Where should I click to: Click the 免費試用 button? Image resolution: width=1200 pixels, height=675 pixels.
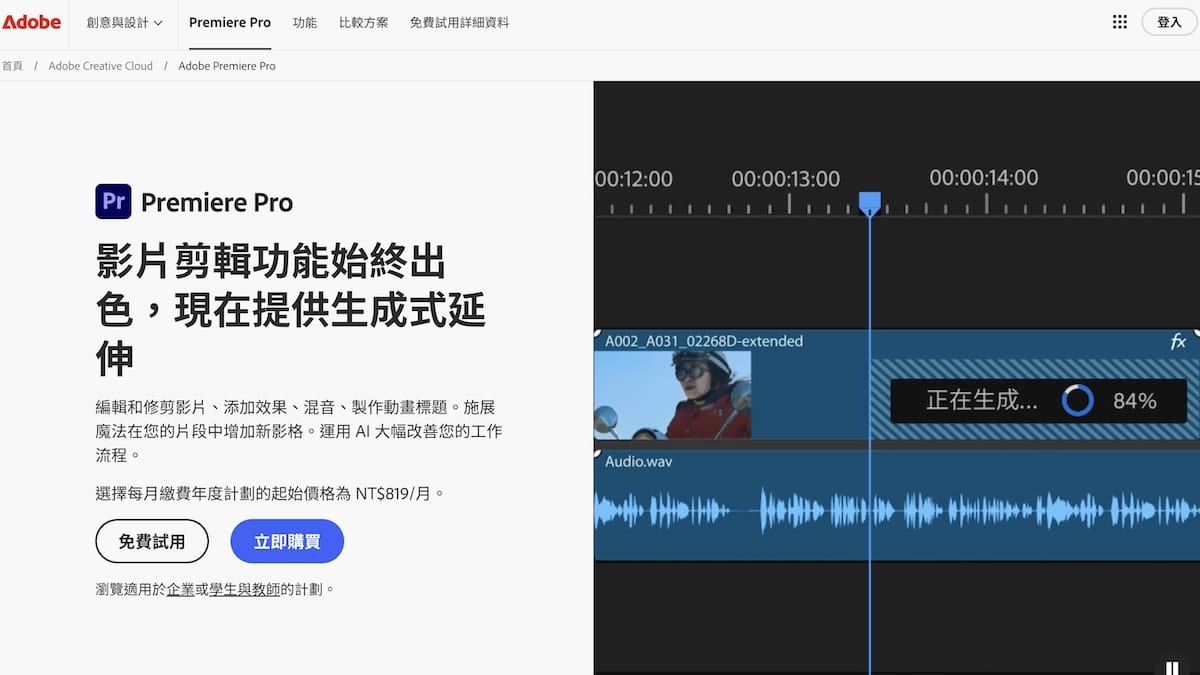tap(152, 541)
